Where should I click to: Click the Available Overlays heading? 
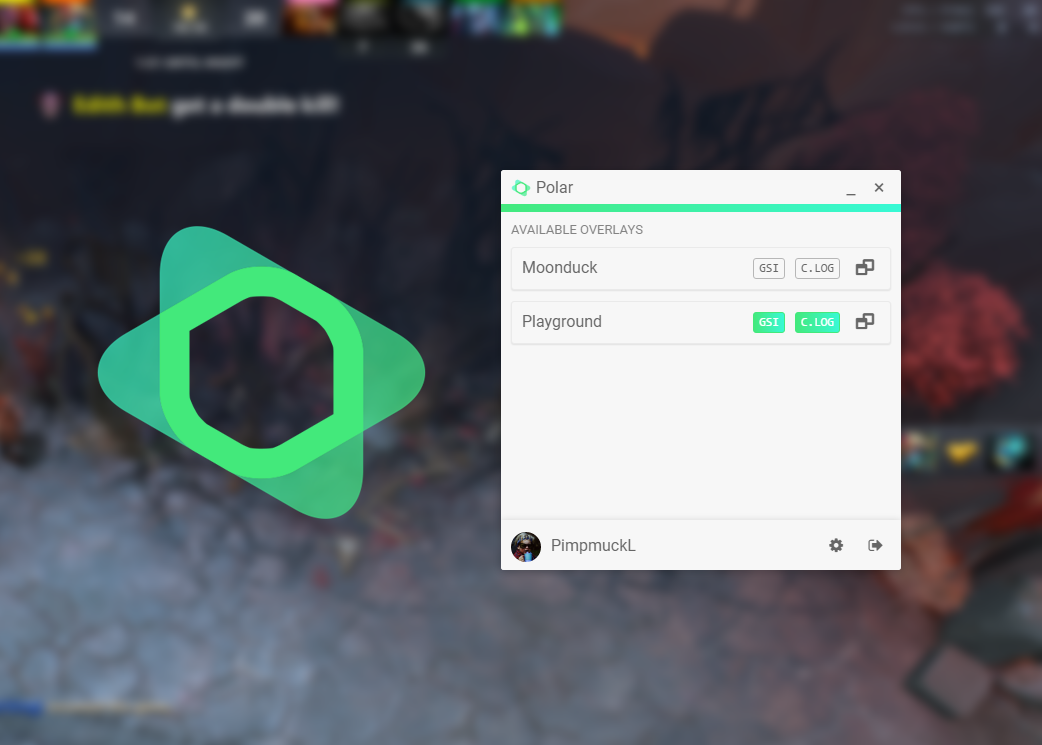pyautogui.click(x=577, y=229)
